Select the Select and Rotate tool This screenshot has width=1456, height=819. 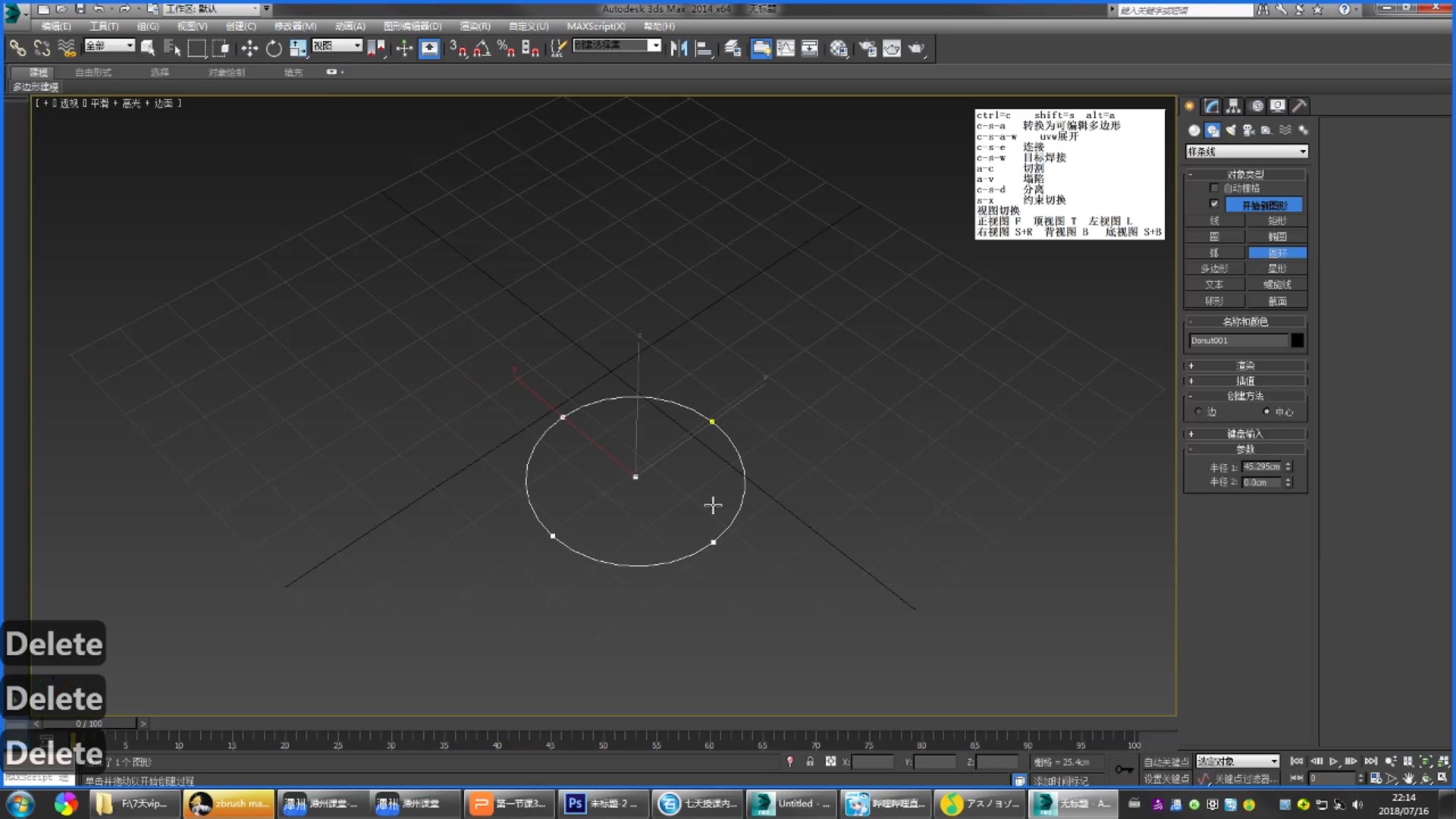point(274,48)
